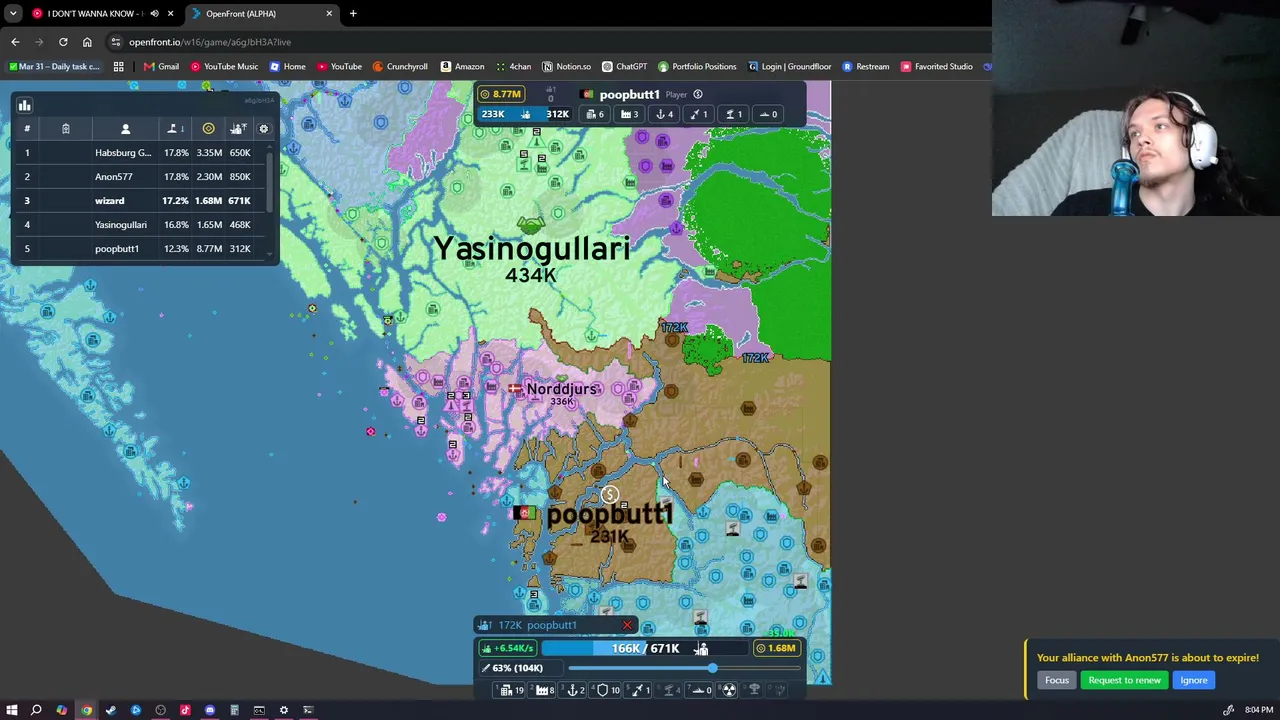Image resolution: width=1280 pixels, height=720 pixels.
Task: Open the Portfolio Positions bookmark
Action: tap(697, 67)
